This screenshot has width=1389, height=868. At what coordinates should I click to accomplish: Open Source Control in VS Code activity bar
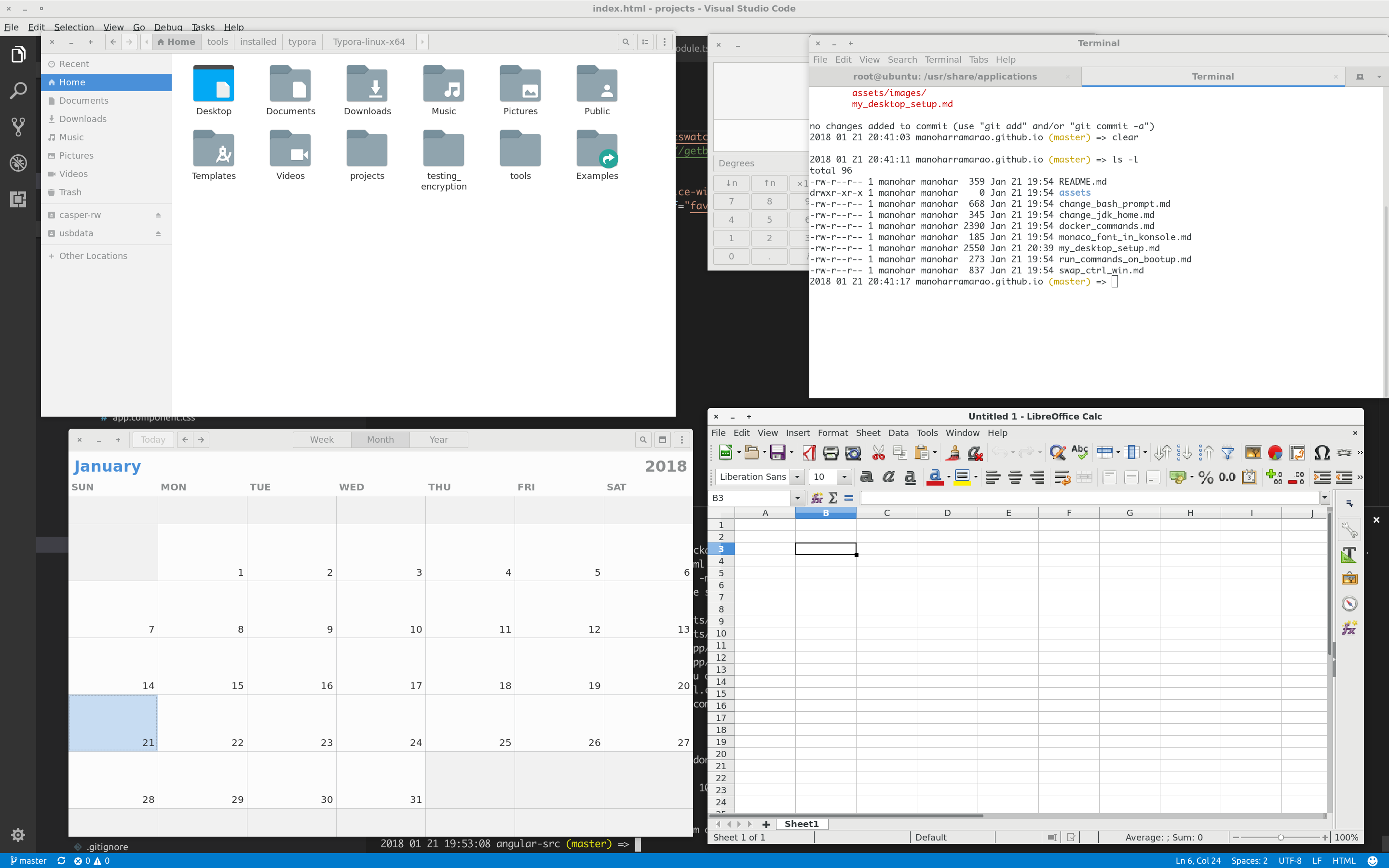19,126
